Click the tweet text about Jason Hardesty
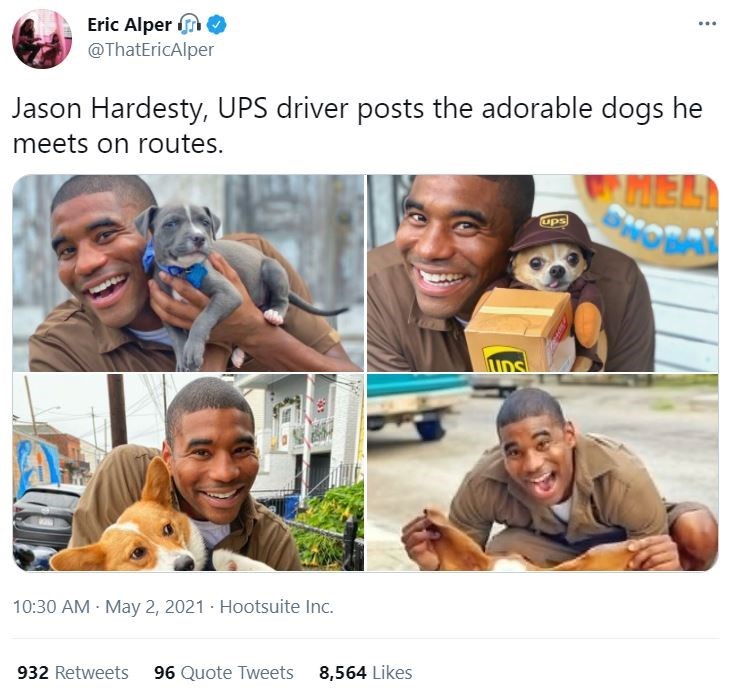Image resolution: width=732 pixels, height=690 pixels. (357, 126)
